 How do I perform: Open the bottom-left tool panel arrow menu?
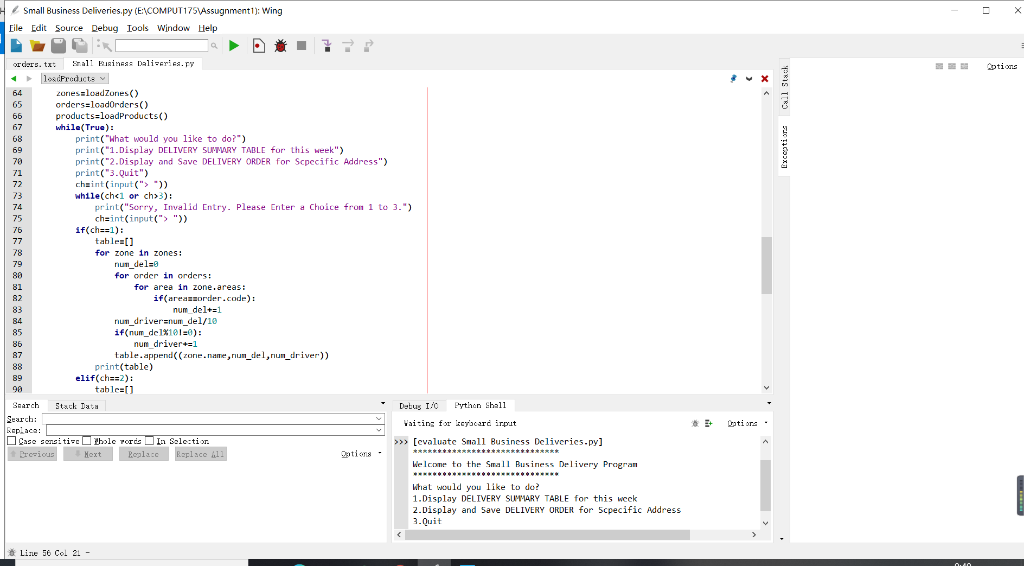click(383, 403)
